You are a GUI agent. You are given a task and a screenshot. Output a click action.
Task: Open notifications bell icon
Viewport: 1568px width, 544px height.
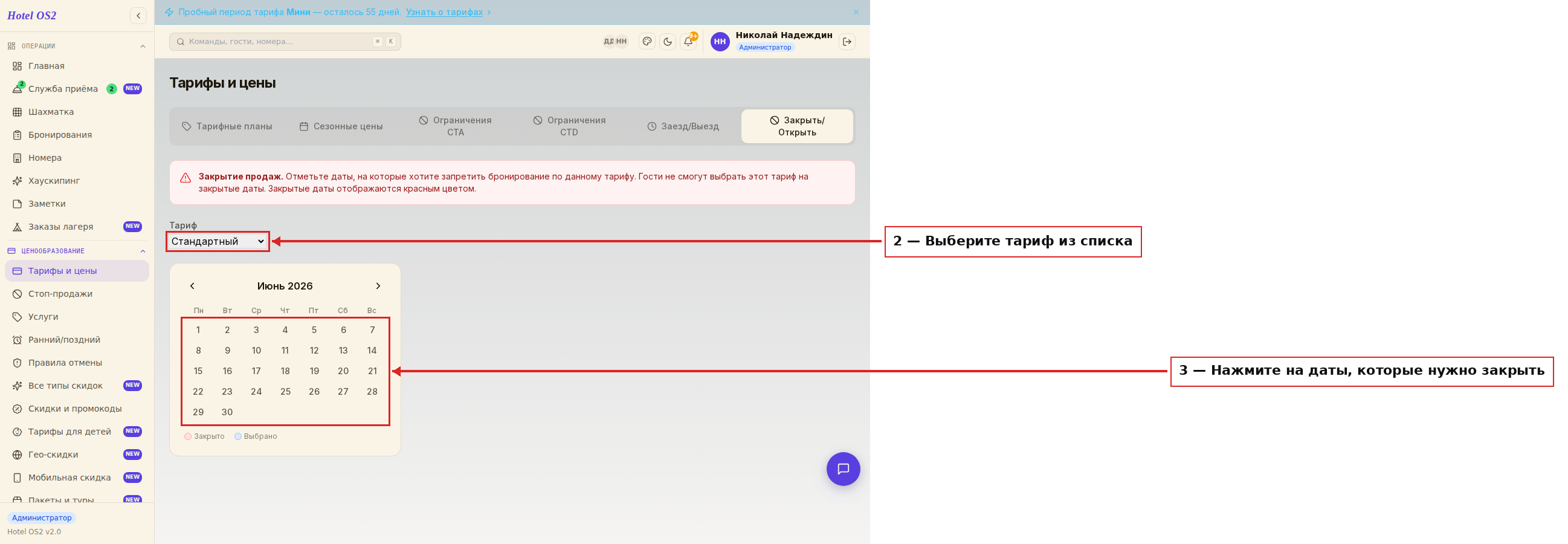[x=688, y=42]
